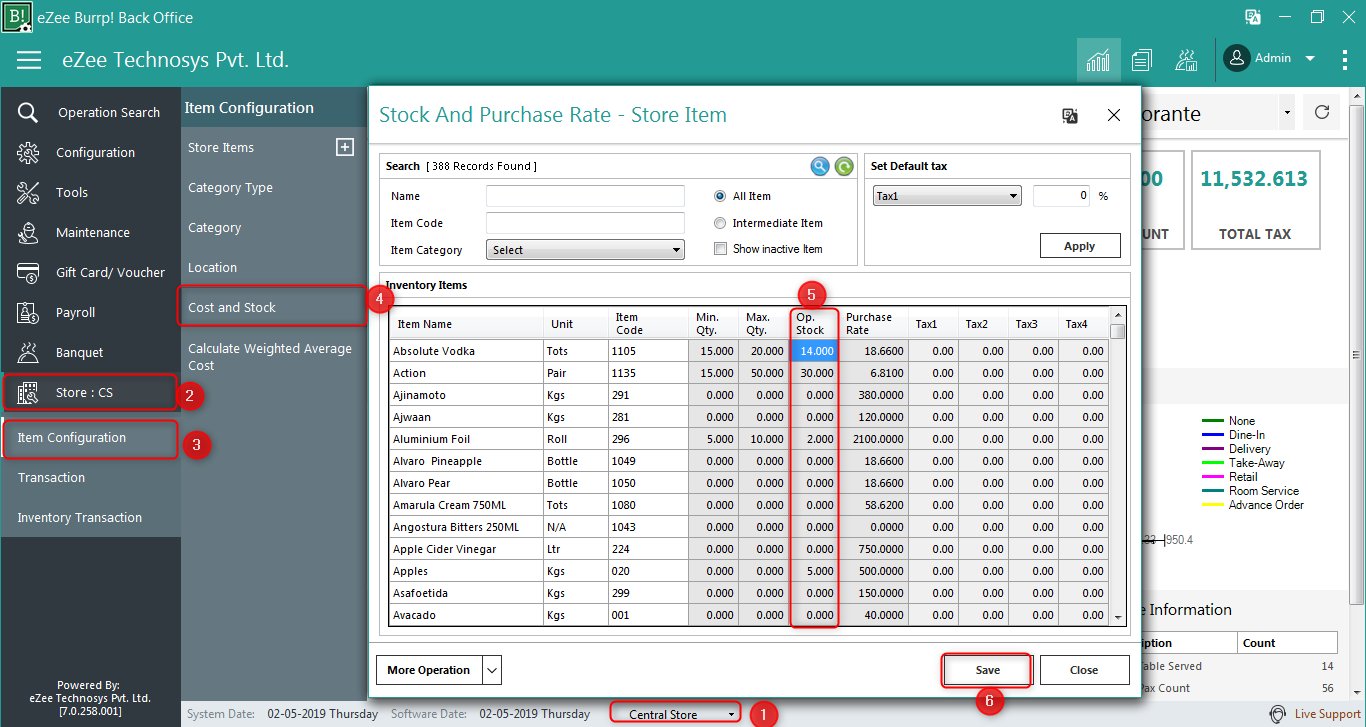
Task: Click the Banquet icon
Action: click(28, 352)
